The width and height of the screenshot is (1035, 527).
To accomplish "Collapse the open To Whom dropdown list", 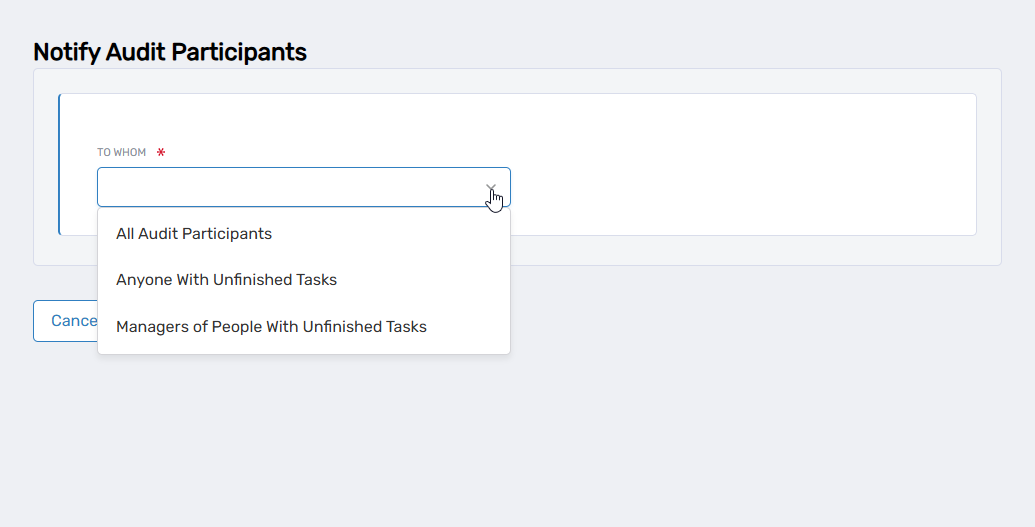I will click(491, 187).
